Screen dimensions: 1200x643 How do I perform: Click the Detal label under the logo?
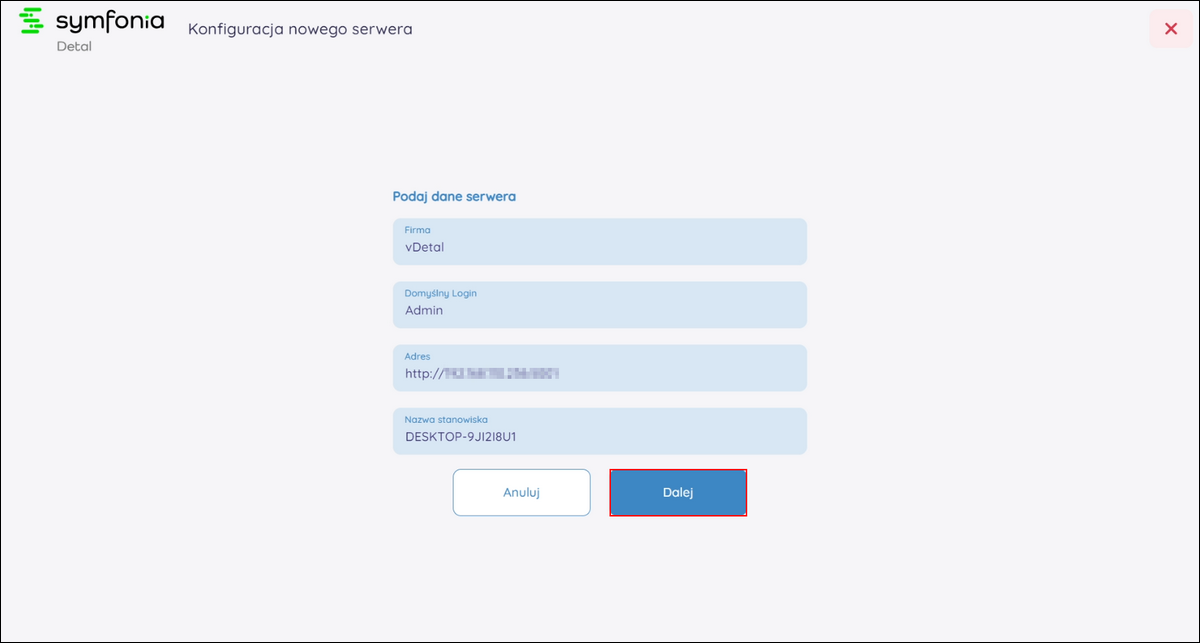coord(74,46)
